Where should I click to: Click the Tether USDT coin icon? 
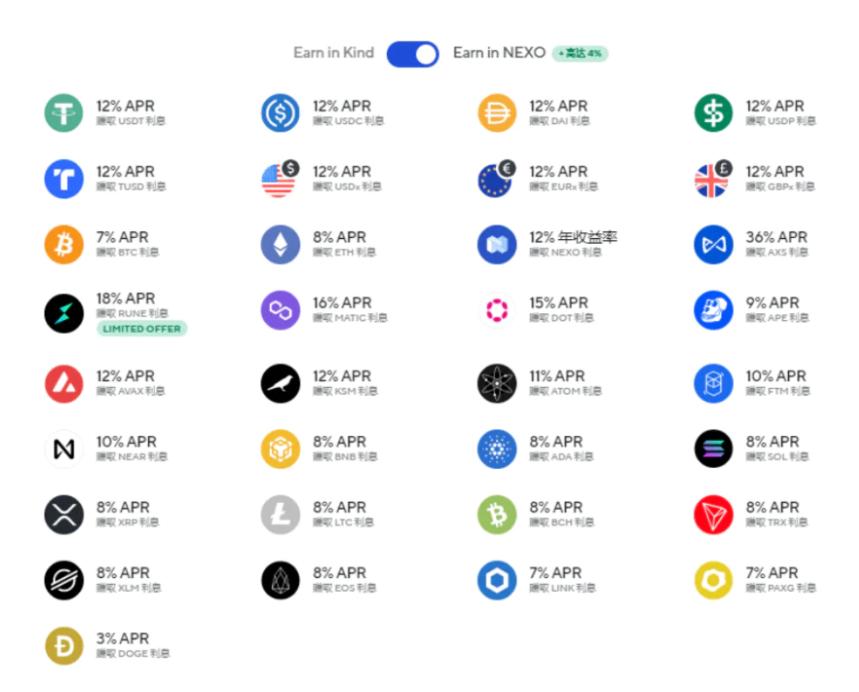tap(64, 113)
